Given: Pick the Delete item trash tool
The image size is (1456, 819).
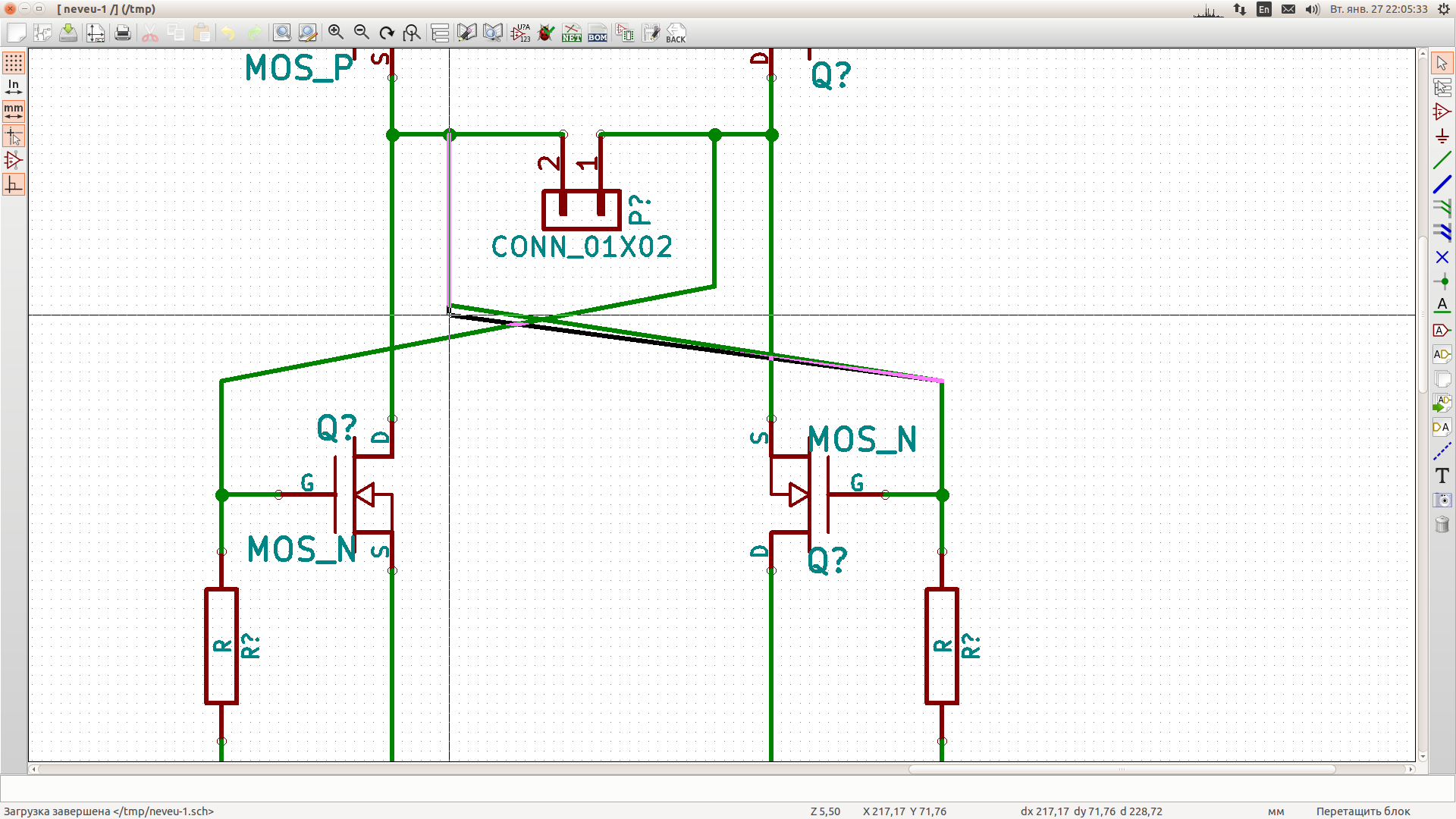Looking at the screenshot, I should click(x=1442, y=524).
